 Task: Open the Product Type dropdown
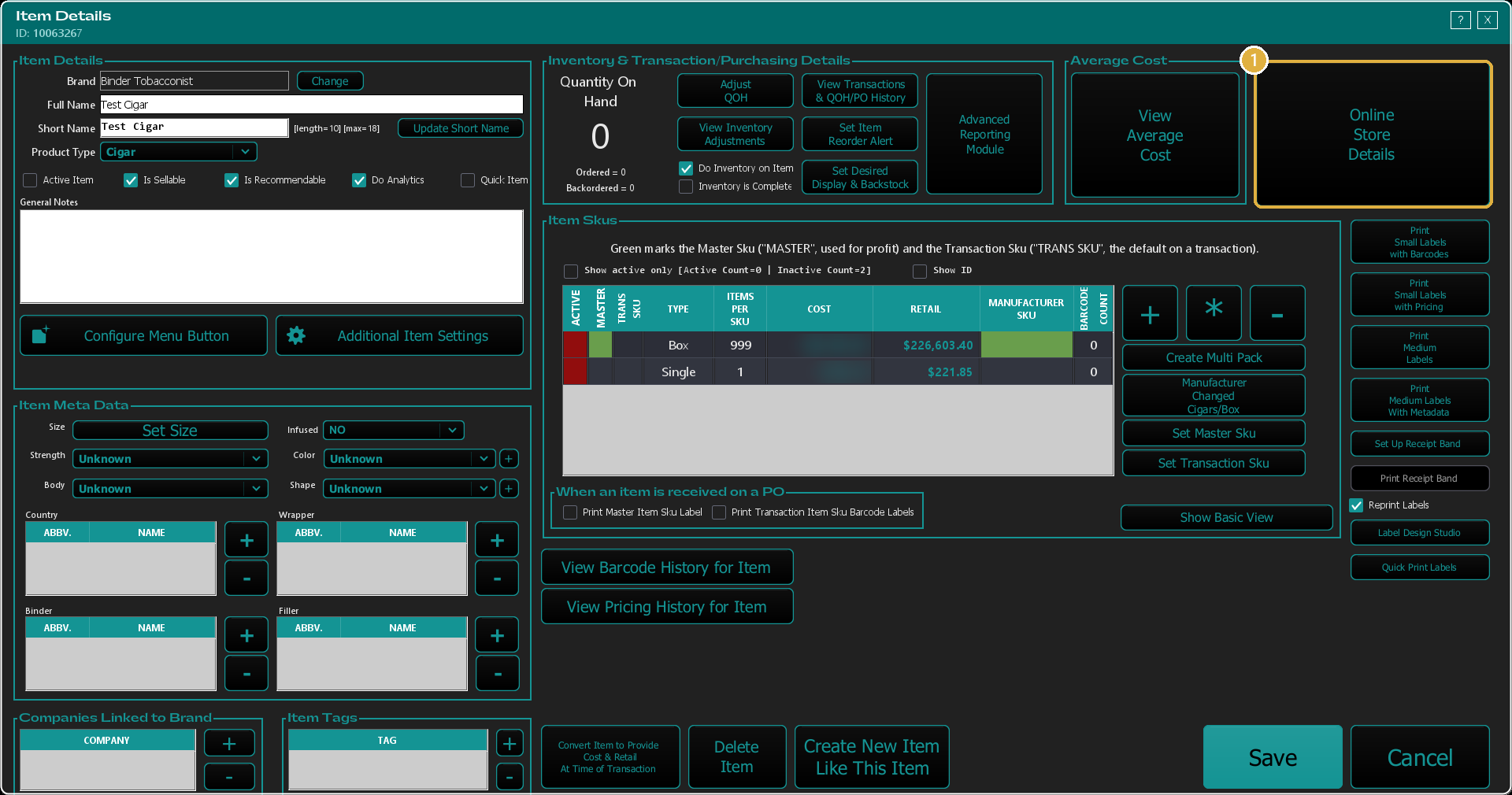(x=179, y=152)
